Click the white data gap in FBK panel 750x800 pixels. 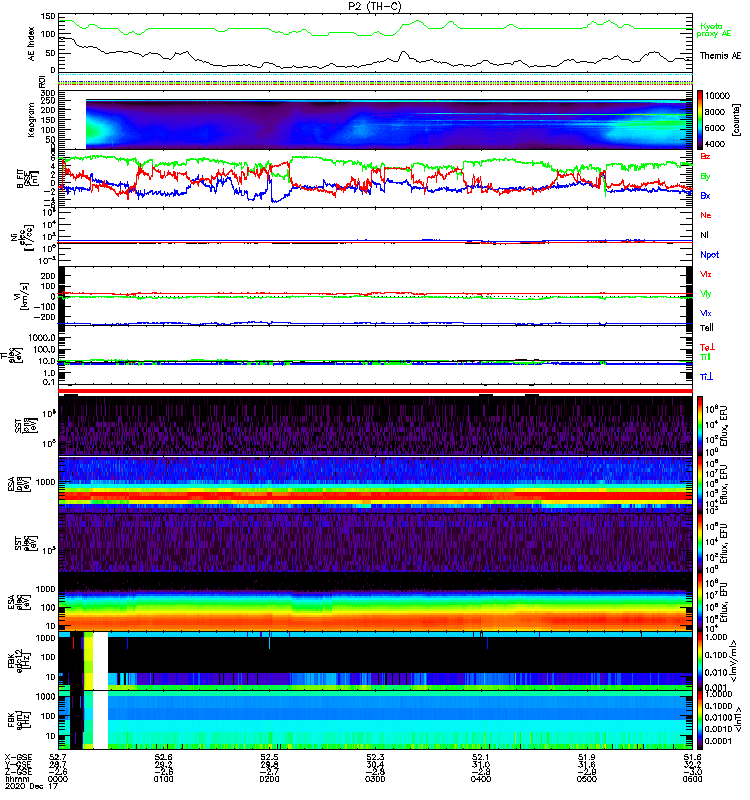(101, 690)
